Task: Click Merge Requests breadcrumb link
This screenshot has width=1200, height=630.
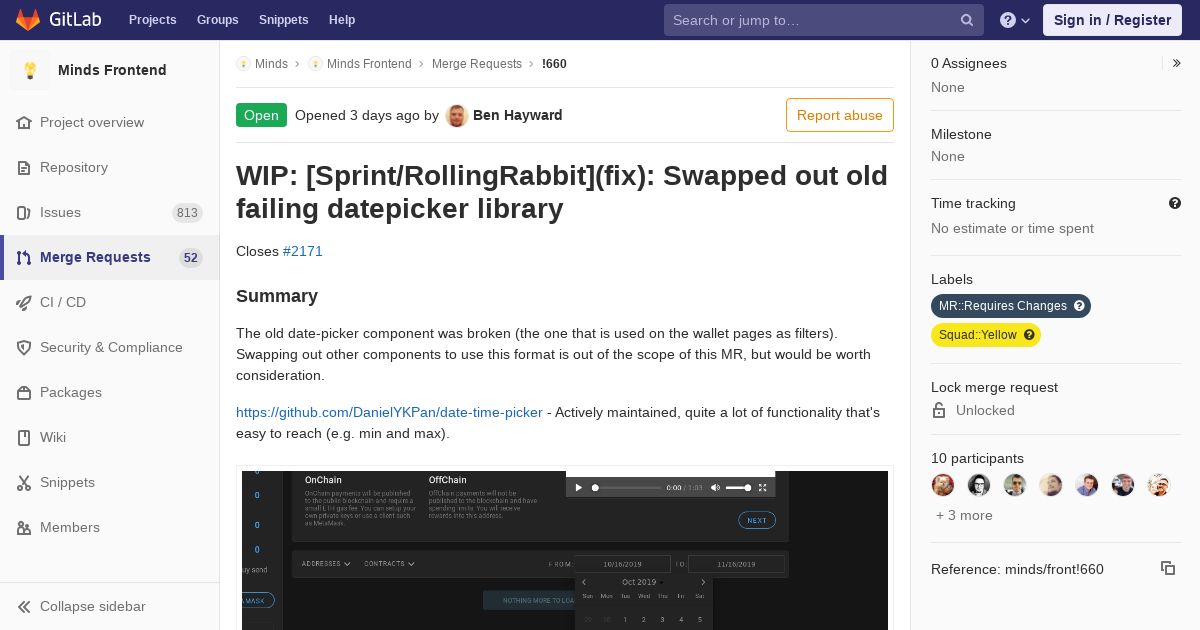Action: (477, 64)
